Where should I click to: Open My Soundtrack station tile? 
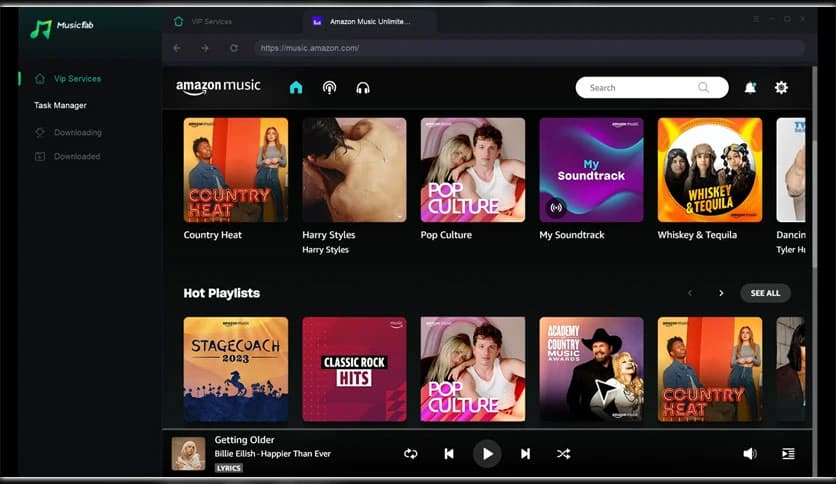click(x=591, y=170)
